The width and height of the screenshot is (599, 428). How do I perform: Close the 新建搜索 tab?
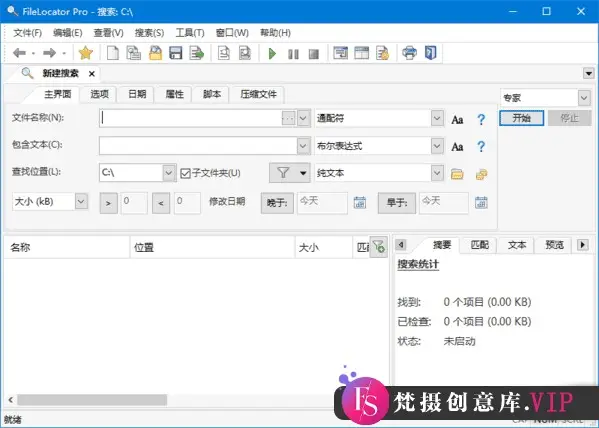(92, 74)
